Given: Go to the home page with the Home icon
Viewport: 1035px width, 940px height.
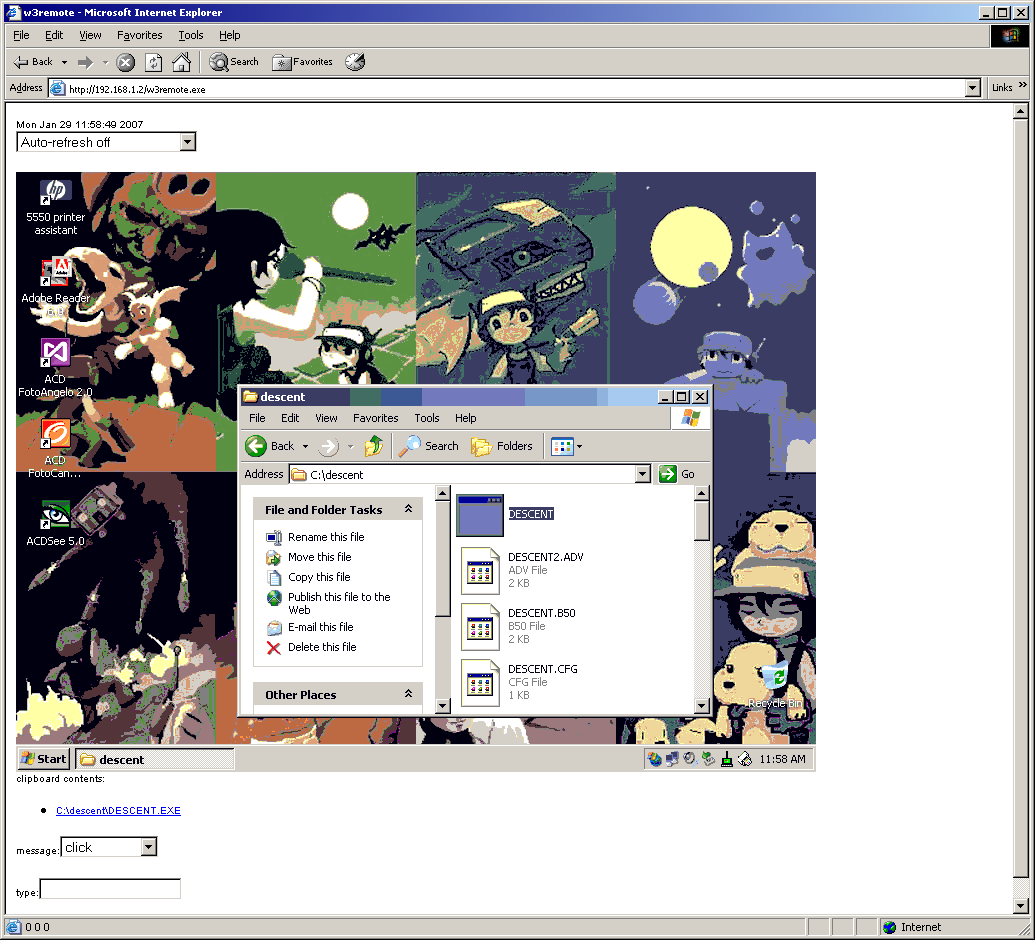Looking at the screenshot, I should pos(182,63).
